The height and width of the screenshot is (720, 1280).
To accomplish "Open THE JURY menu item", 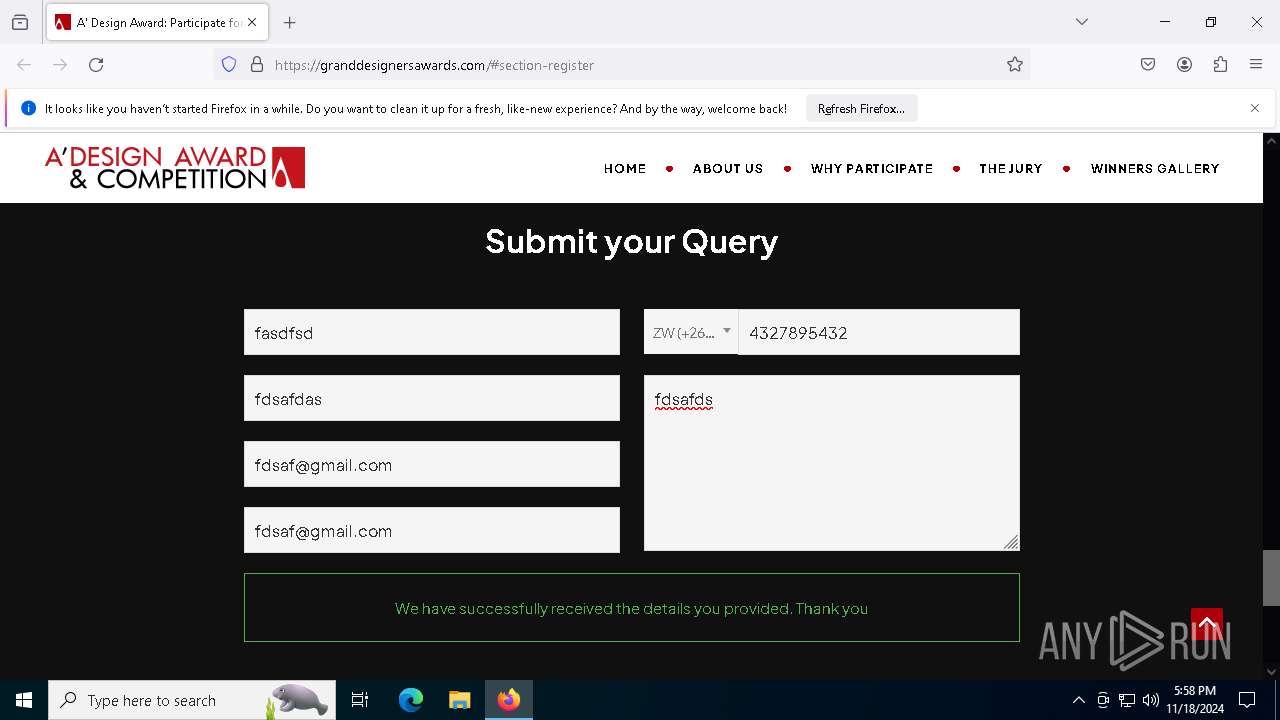I will click(x=1011, y=169).
